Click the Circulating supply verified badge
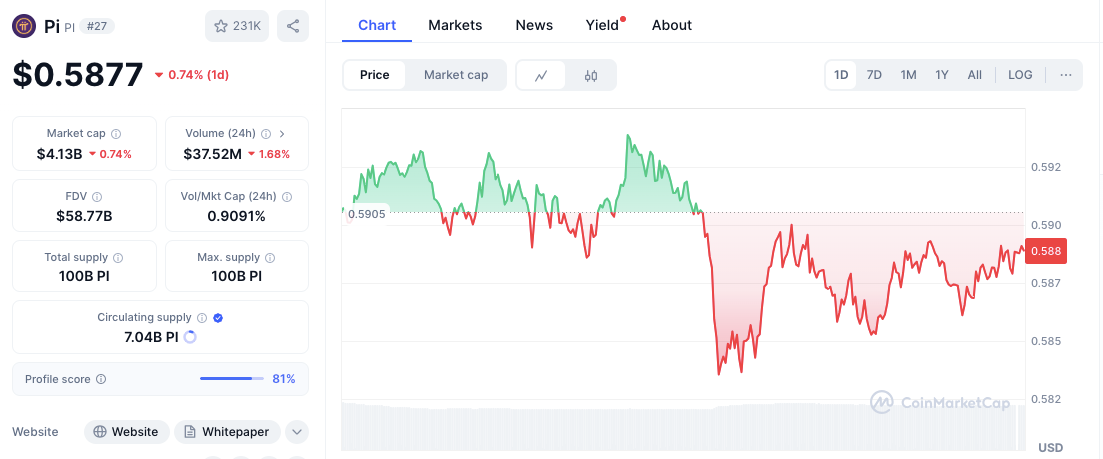 pos(218,317)
